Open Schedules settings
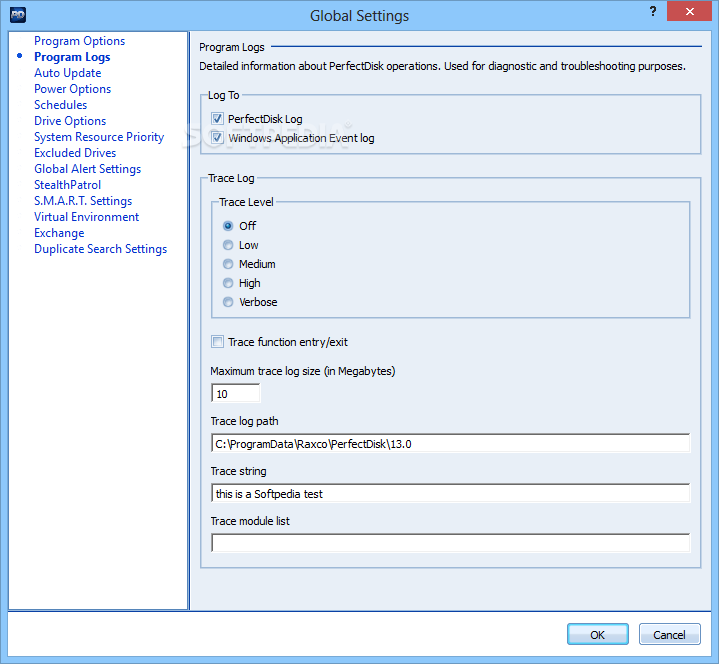This screenshot has width=719, height=664. (x=61, y=105)
